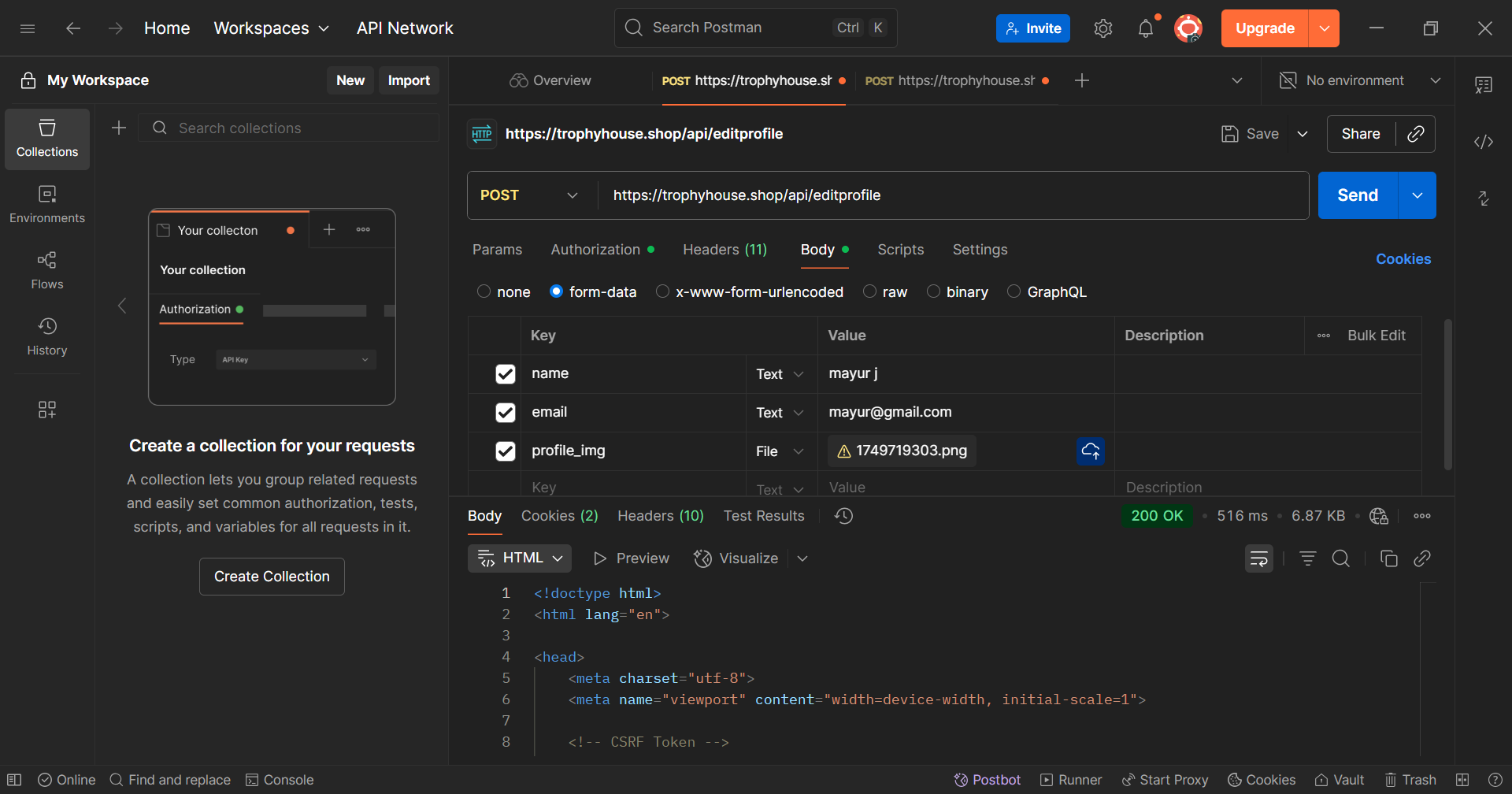Open Environments in the sidebar
Image resolution: width=1512 pixels, height=794 pixels.
(x=47, y=205)
